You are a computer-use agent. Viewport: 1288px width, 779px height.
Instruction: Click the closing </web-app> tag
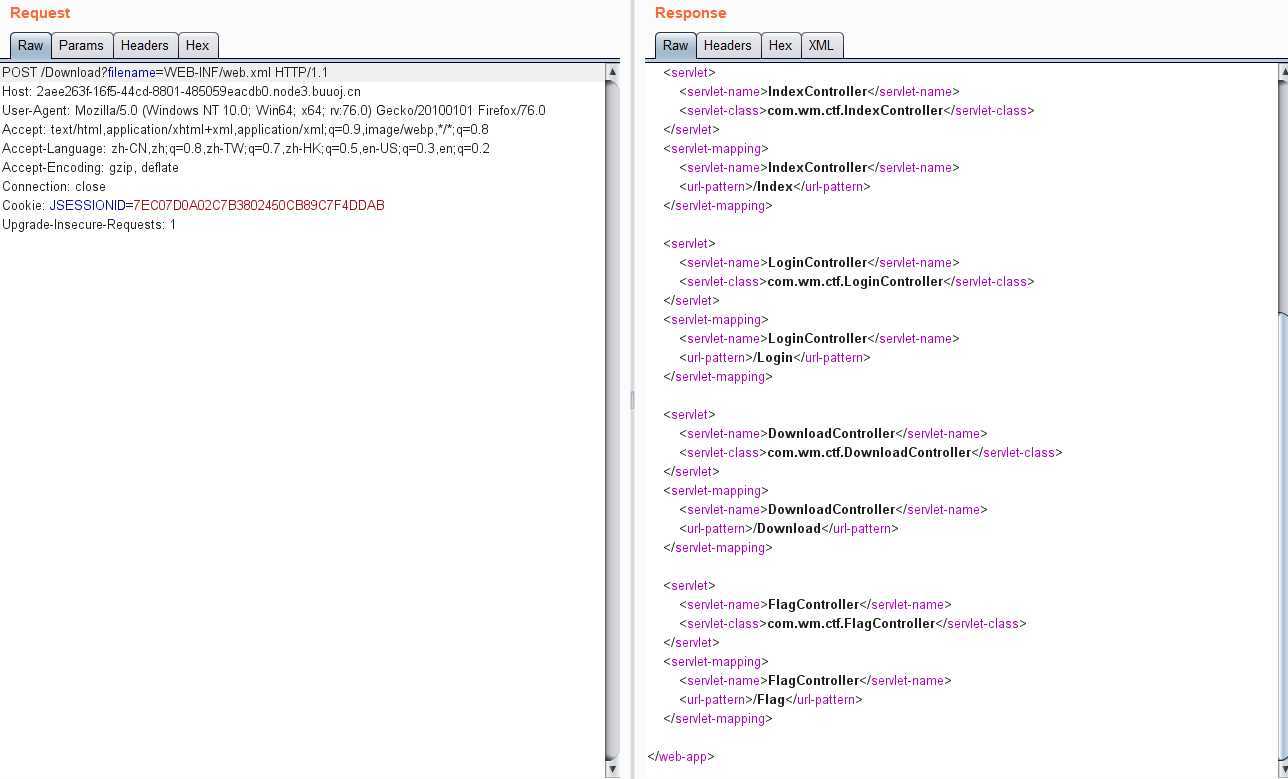[x=681, y=757]
